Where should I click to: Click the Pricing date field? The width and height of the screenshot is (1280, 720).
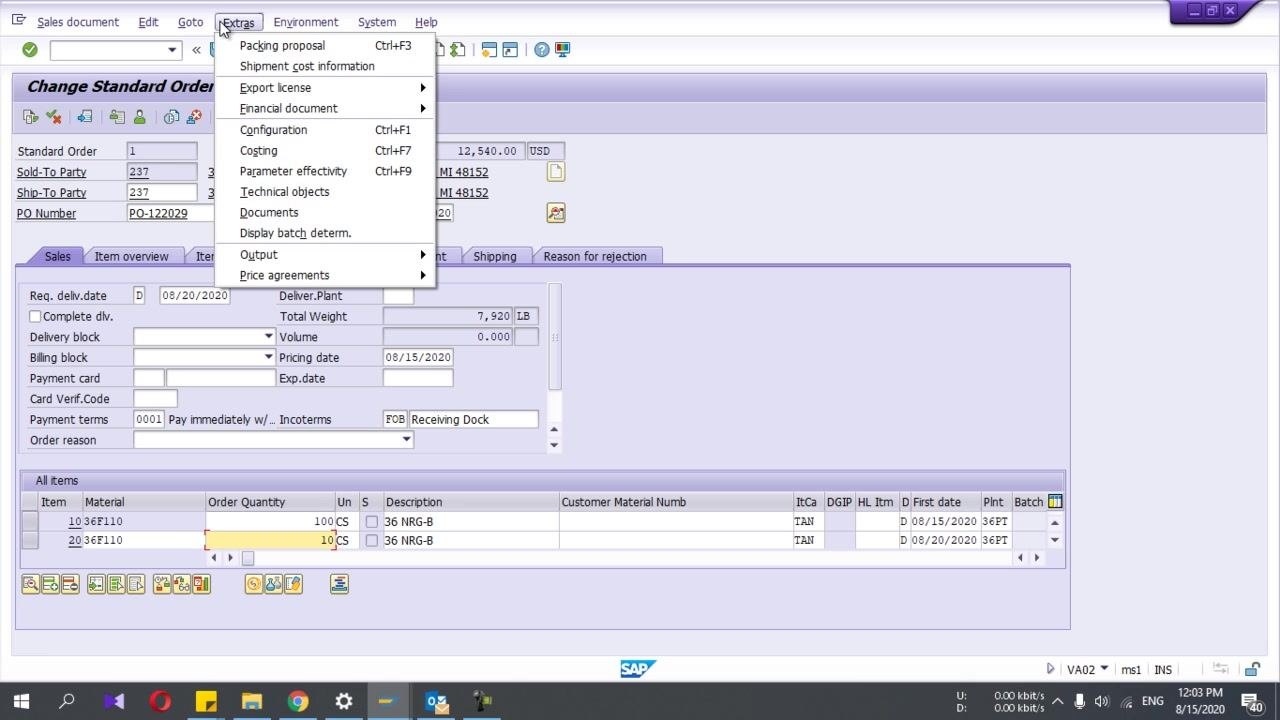coord(418,357)
